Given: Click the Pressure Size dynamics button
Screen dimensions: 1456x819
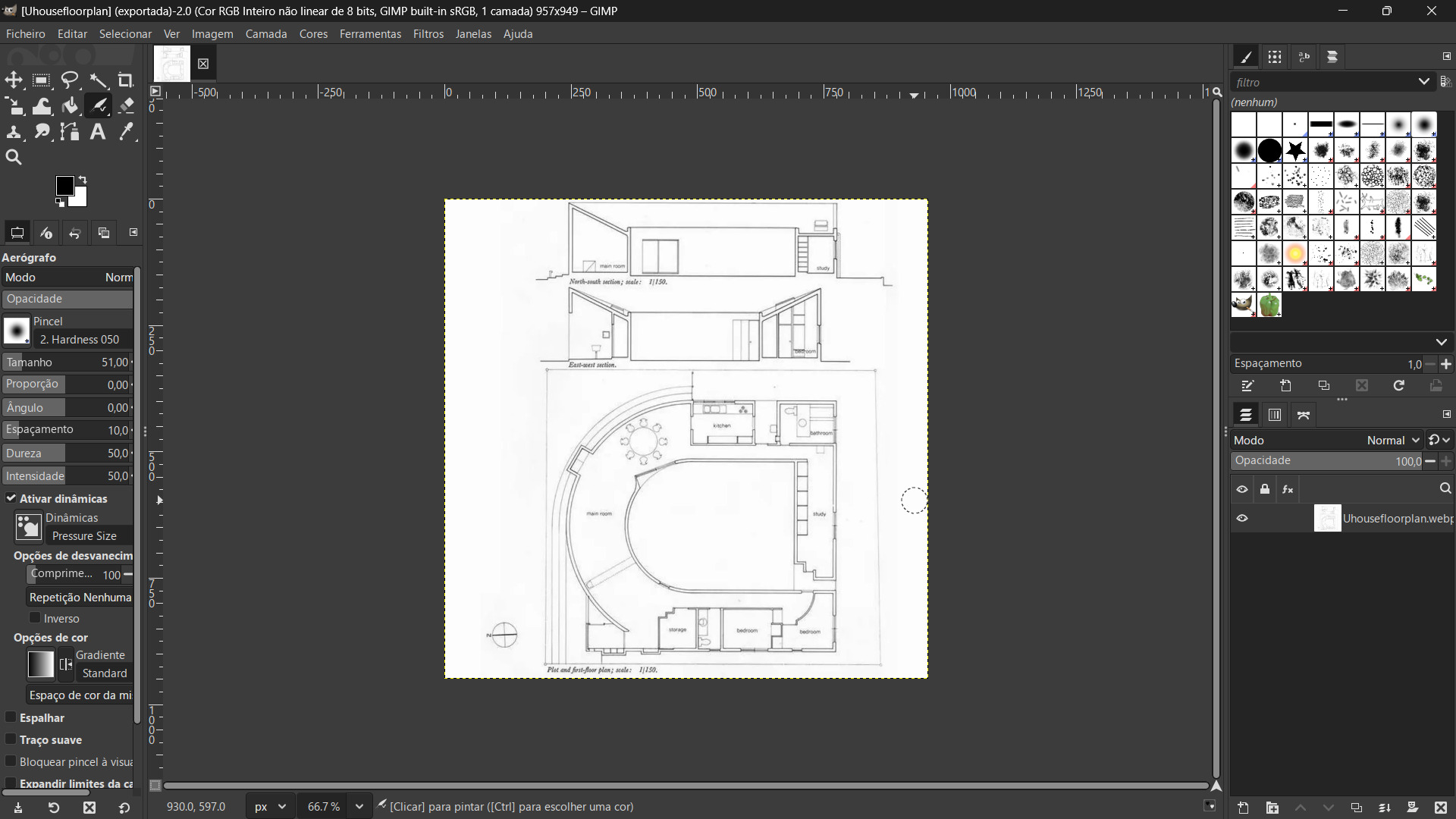Looking at the screenshot, I should (84, 536).
